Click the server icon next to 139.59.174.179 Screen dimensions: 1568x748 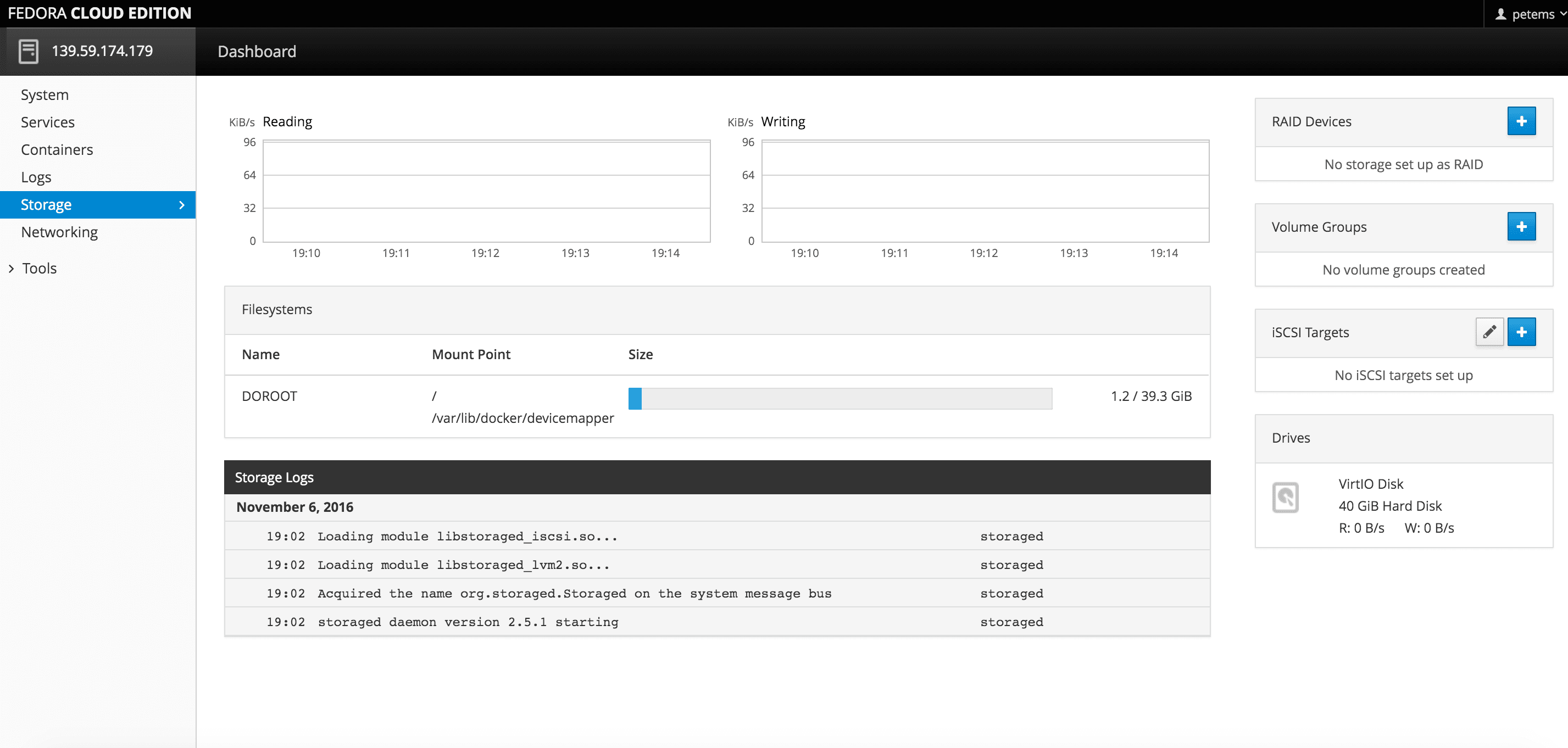click(x=29, y=51)
